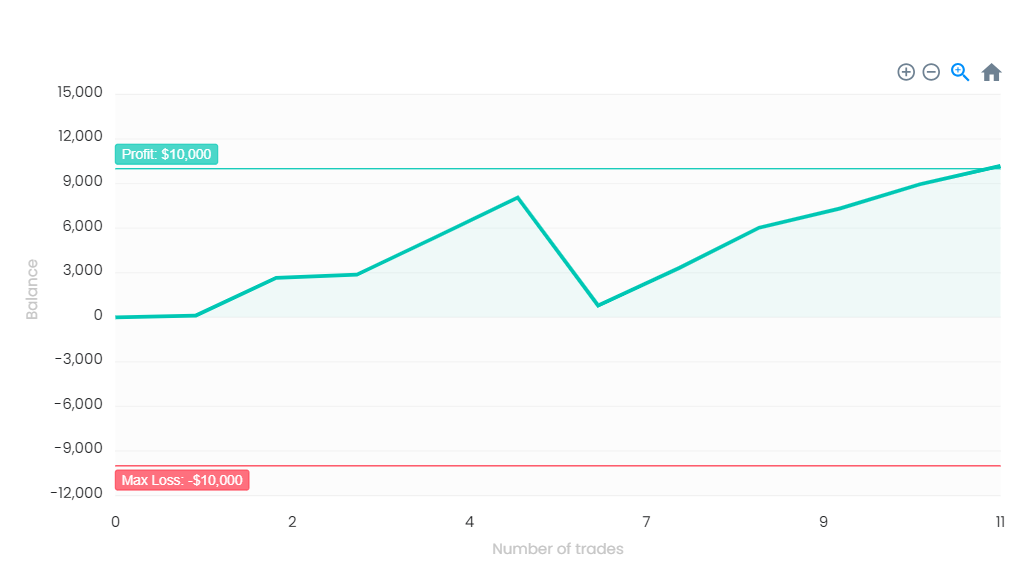This screenshot has width=1024, height=567.
Task: Click the x-axis label 7
Action: click(646, 522)
